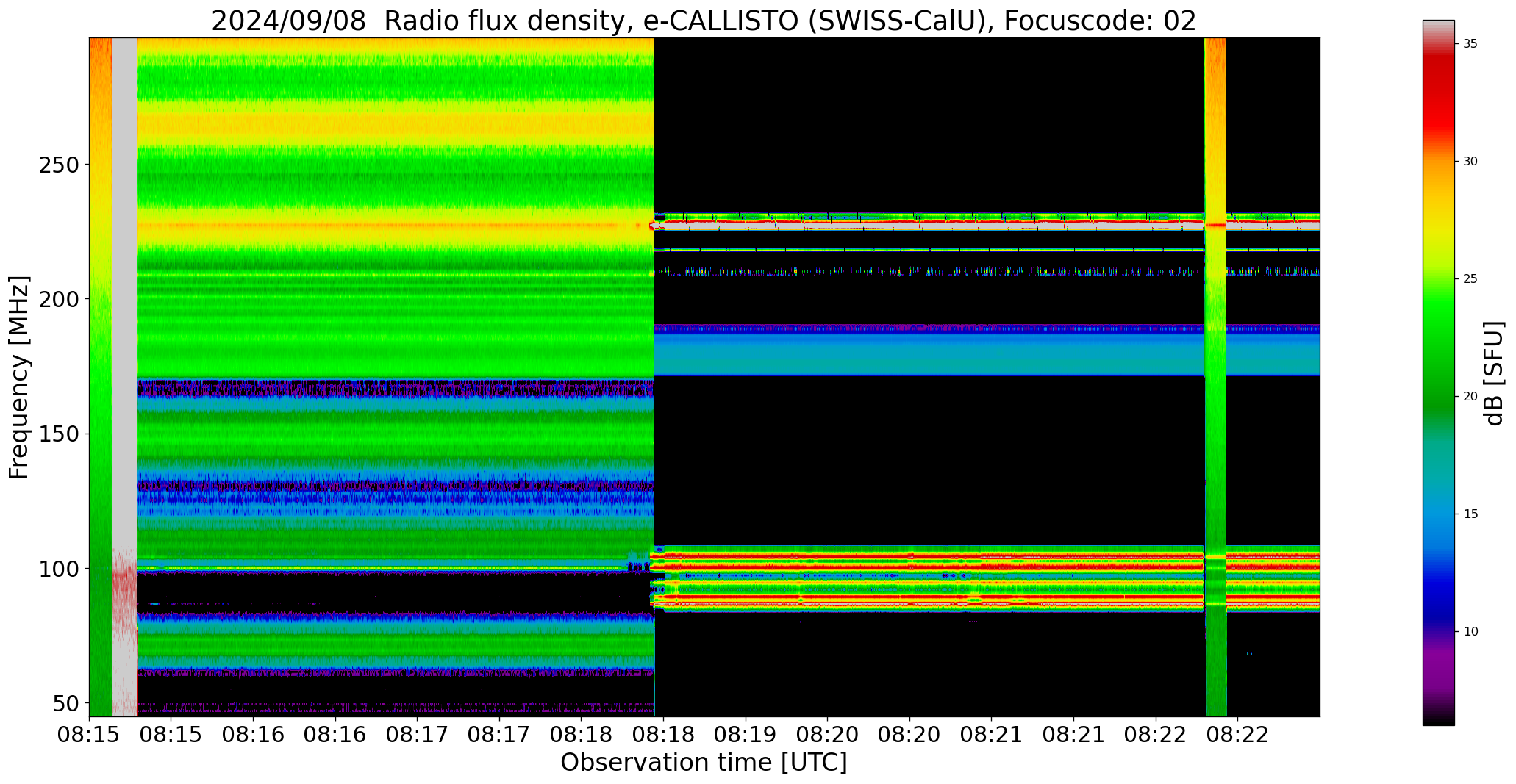Click the colorbar tick value 30
The width and height of the screenshot is (1516, 784).
click(1470, 162)
